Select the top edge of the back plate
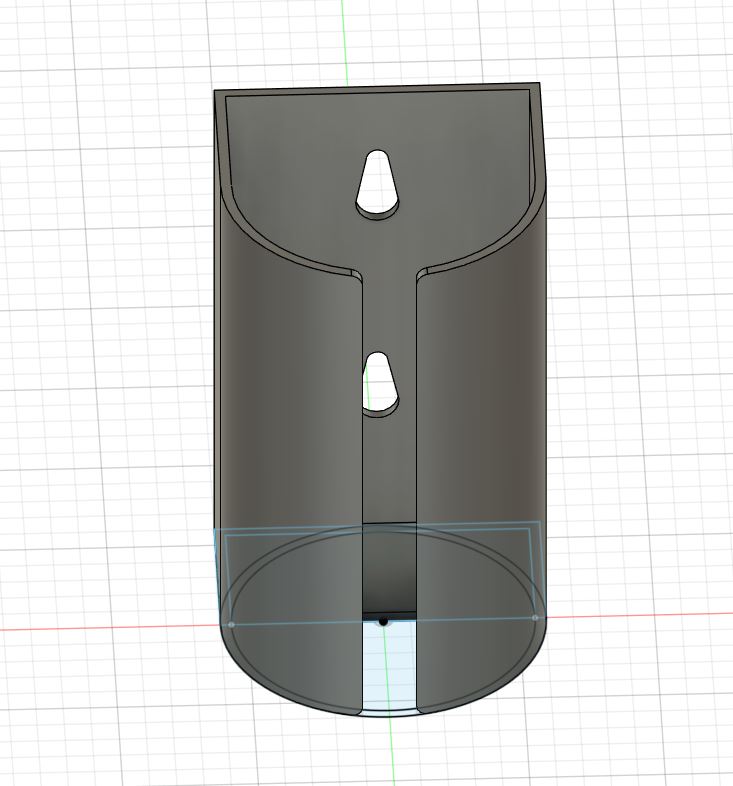Viewport: 733px width, 786px height. [x=377, y=87]
